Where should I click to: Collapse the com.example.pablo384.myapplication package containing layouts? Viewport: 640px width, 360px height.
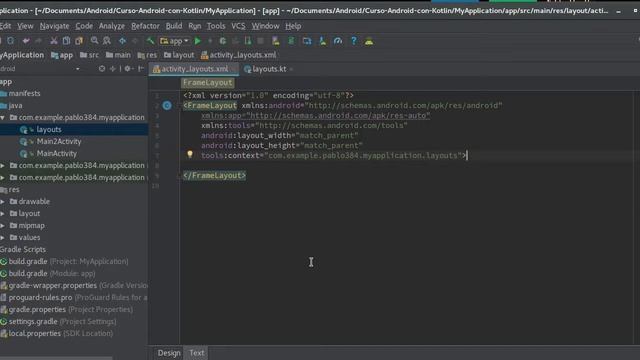3,118
